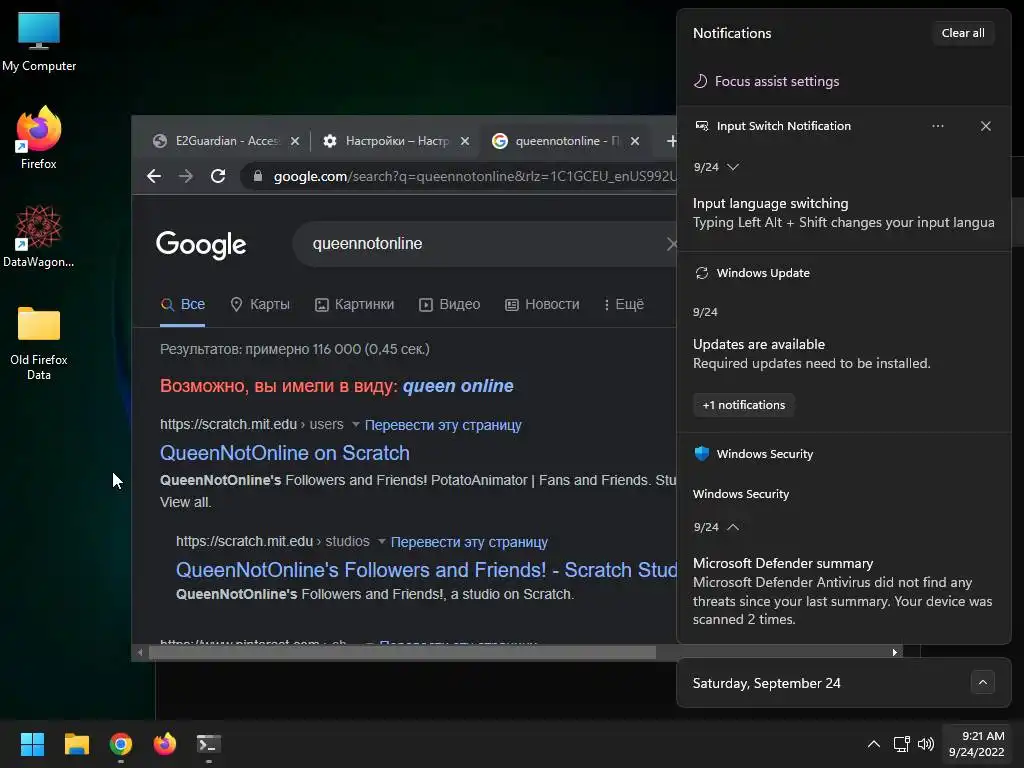
Task: Open QueenNotOnline's Followers and Friends result
Action: (426, 570)
